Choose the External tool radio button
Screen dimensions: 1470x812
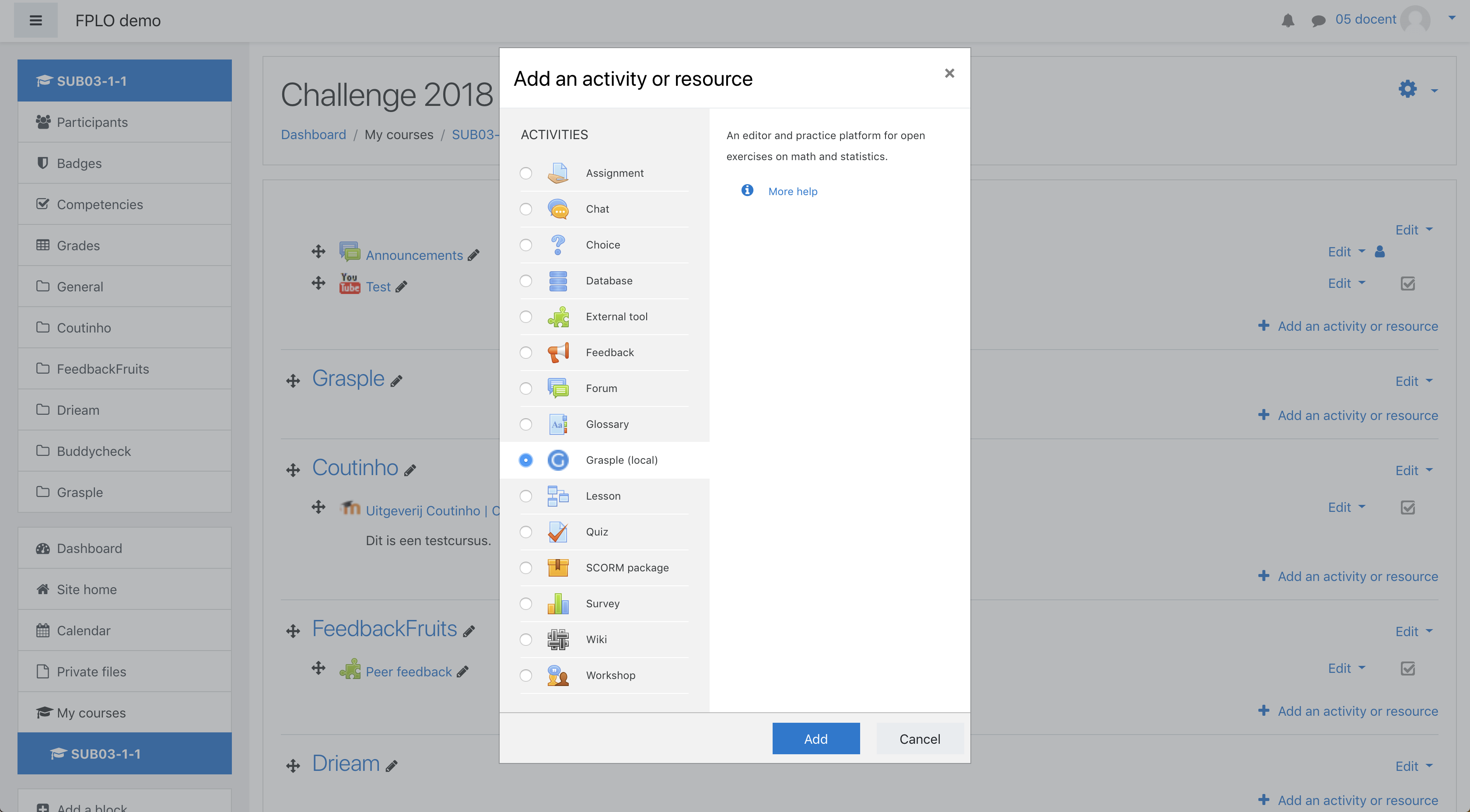[525, 316]
